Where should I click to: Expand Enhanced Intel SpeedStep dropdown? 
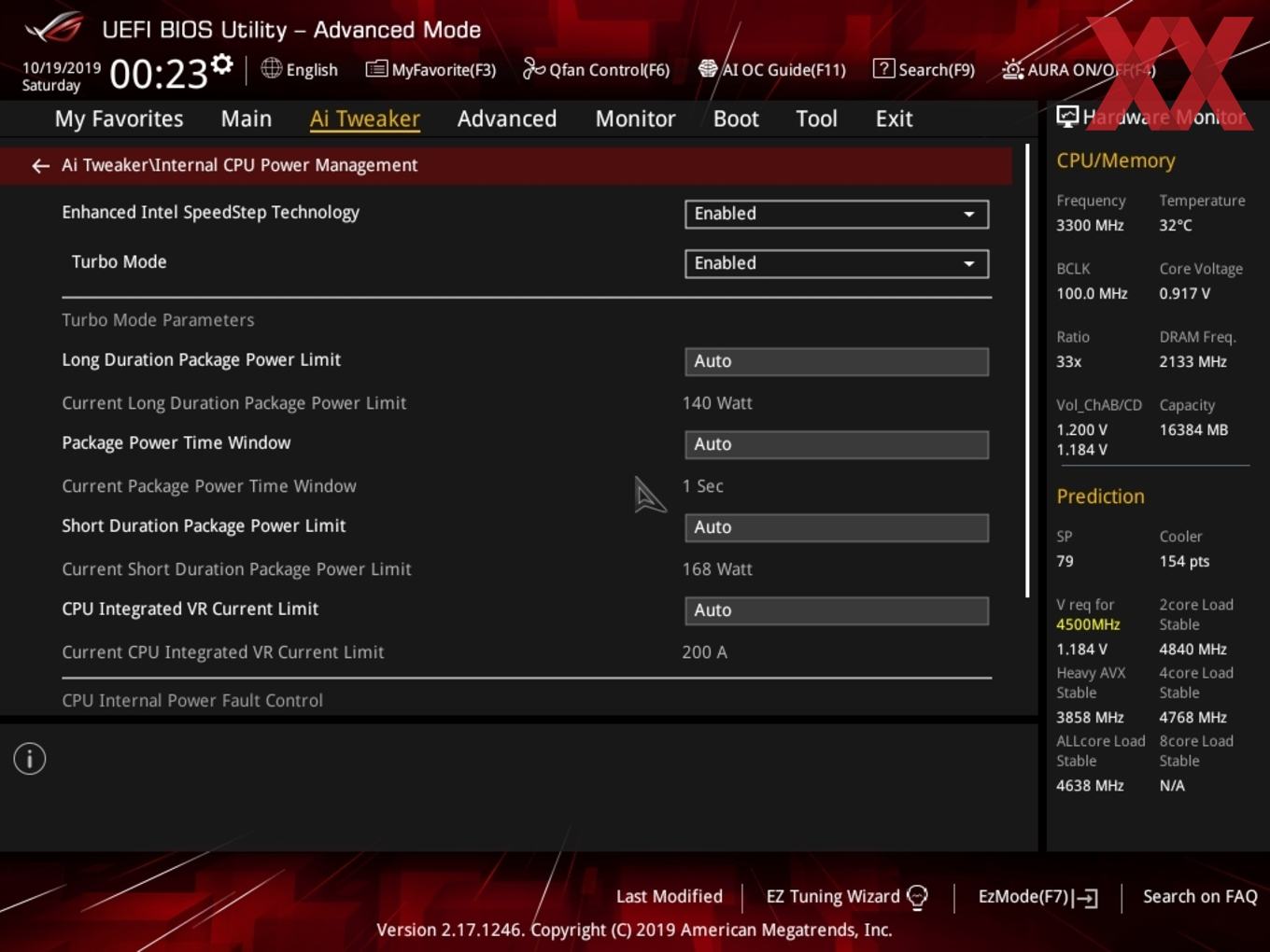tap(837, 214)
